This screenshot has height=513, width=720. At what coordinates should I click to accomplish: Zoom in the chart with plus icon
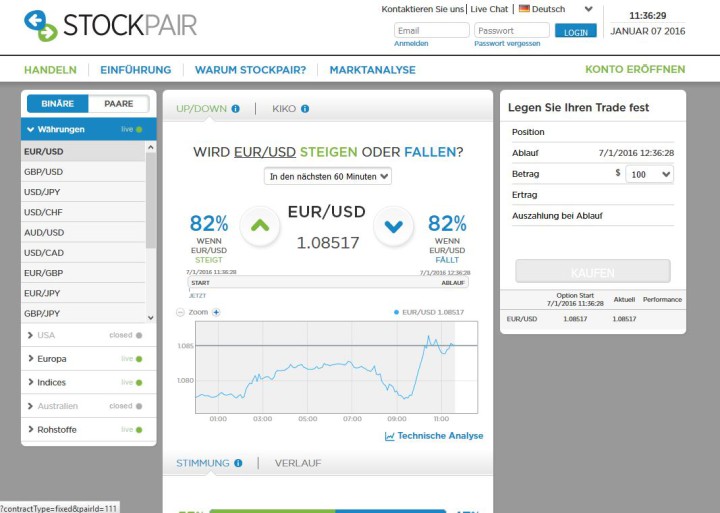tap(216, 312)
